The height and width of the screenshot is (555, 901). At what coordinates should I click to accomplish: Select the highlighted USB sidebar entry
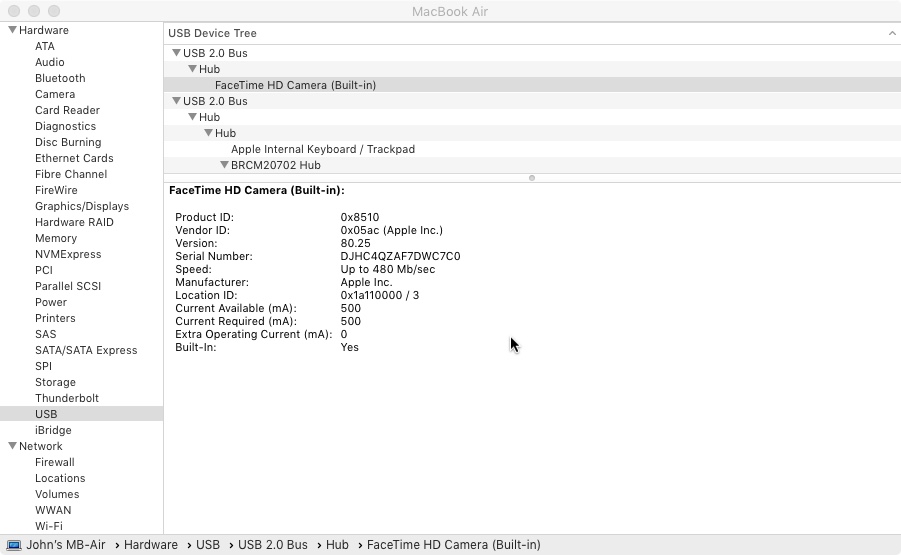point(82,414)
